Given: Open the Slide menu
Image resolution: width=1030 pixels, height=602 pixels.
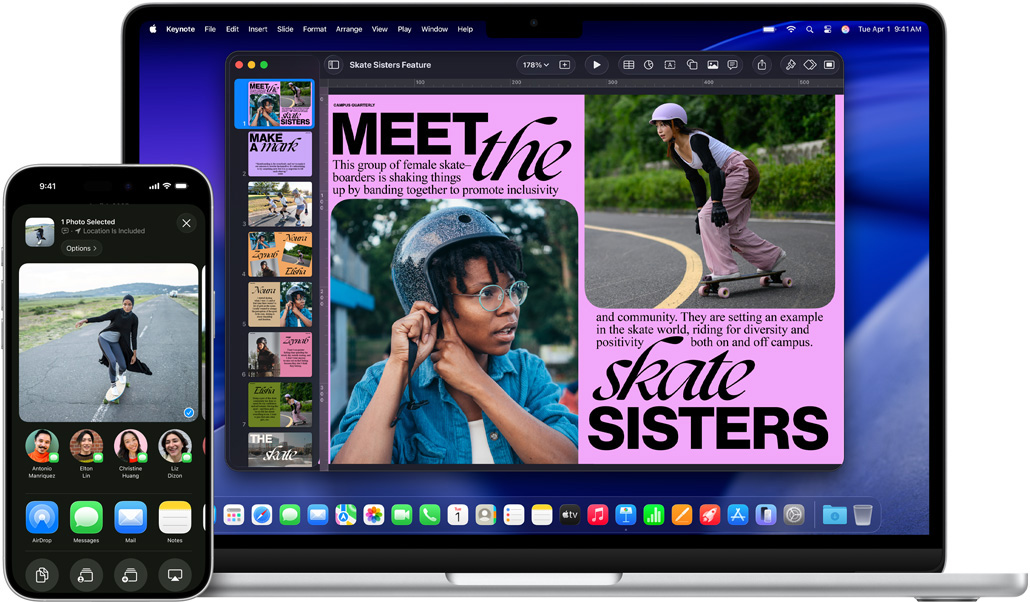Looking at the screenshot, I should click(x=285, y=29).
